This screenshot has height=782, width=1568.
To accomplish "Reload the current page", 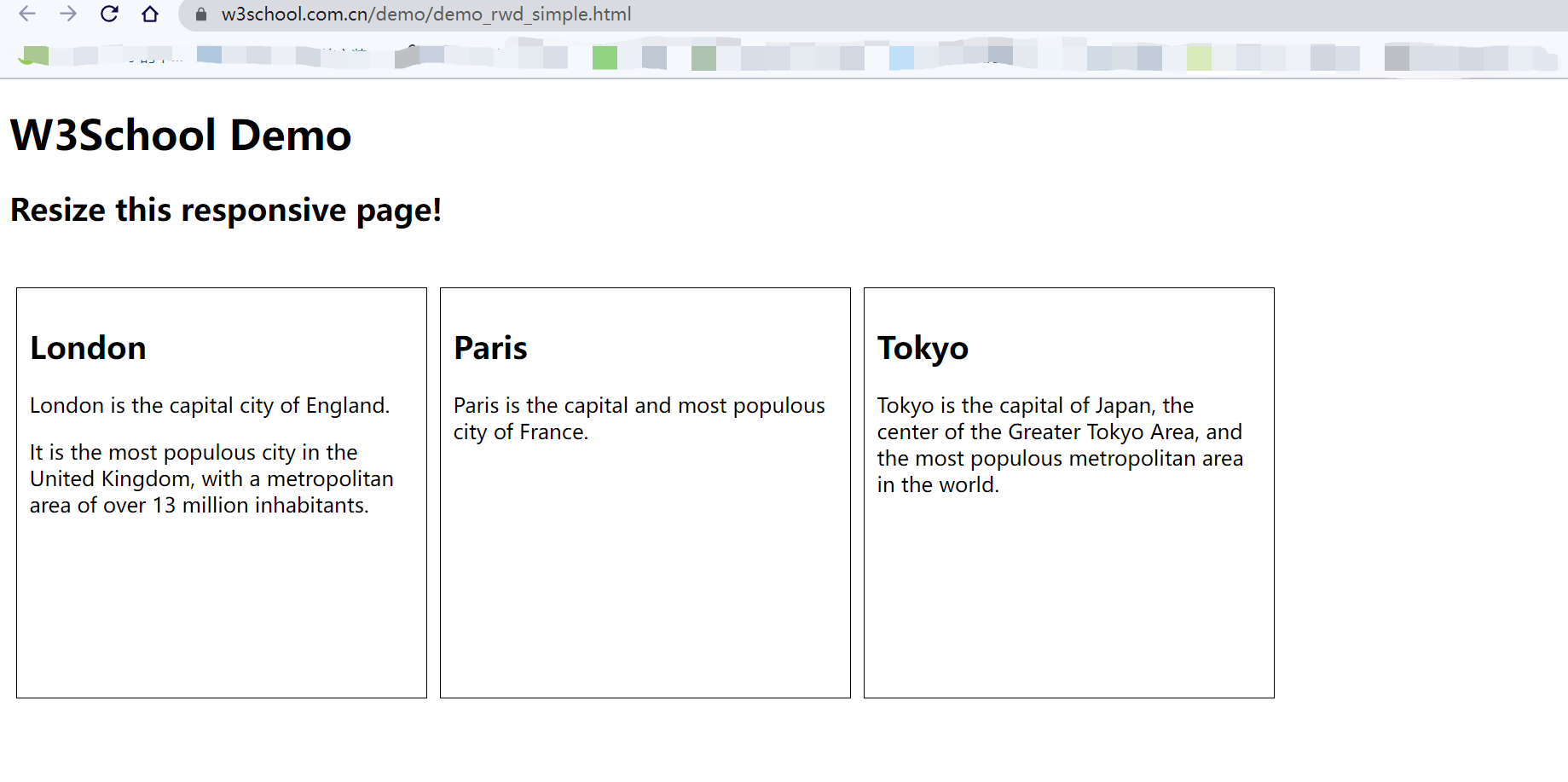I will click(109, 14).
